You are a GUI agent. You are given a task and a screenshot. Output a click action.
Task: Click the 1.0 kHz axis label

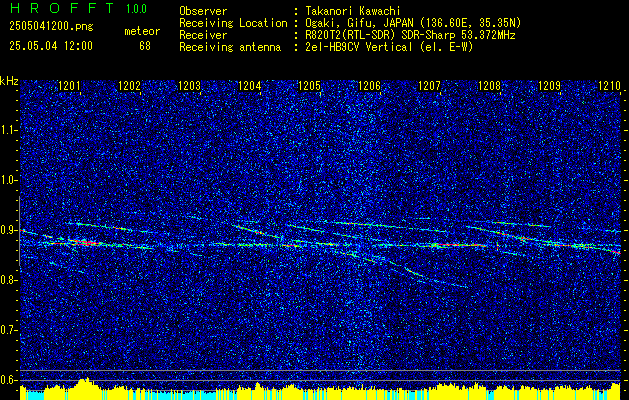(9, 180)
